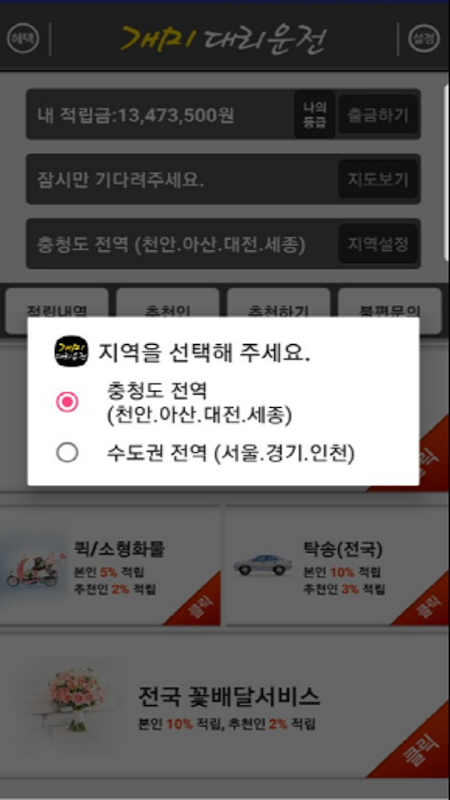Open 지역설정 region selector
This screenshot has width=450, height=800.
point(378,244)
